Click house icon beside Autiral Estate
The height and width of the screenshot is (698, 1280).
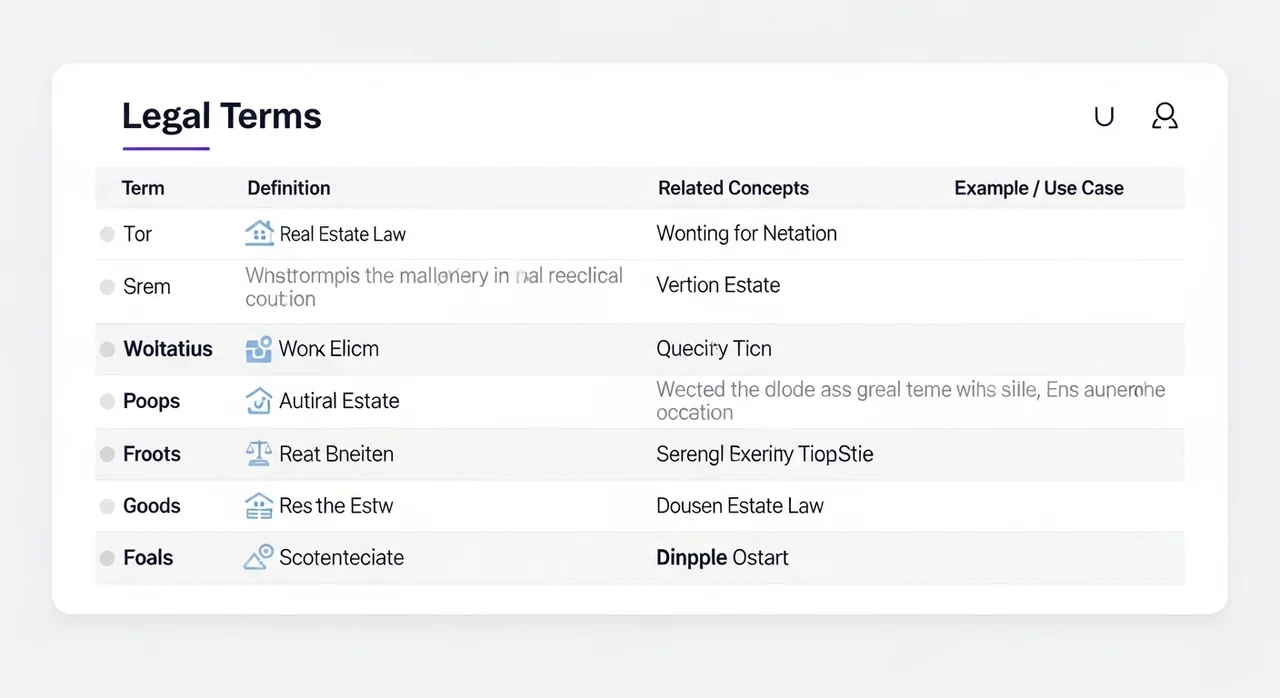click(259, 401)
